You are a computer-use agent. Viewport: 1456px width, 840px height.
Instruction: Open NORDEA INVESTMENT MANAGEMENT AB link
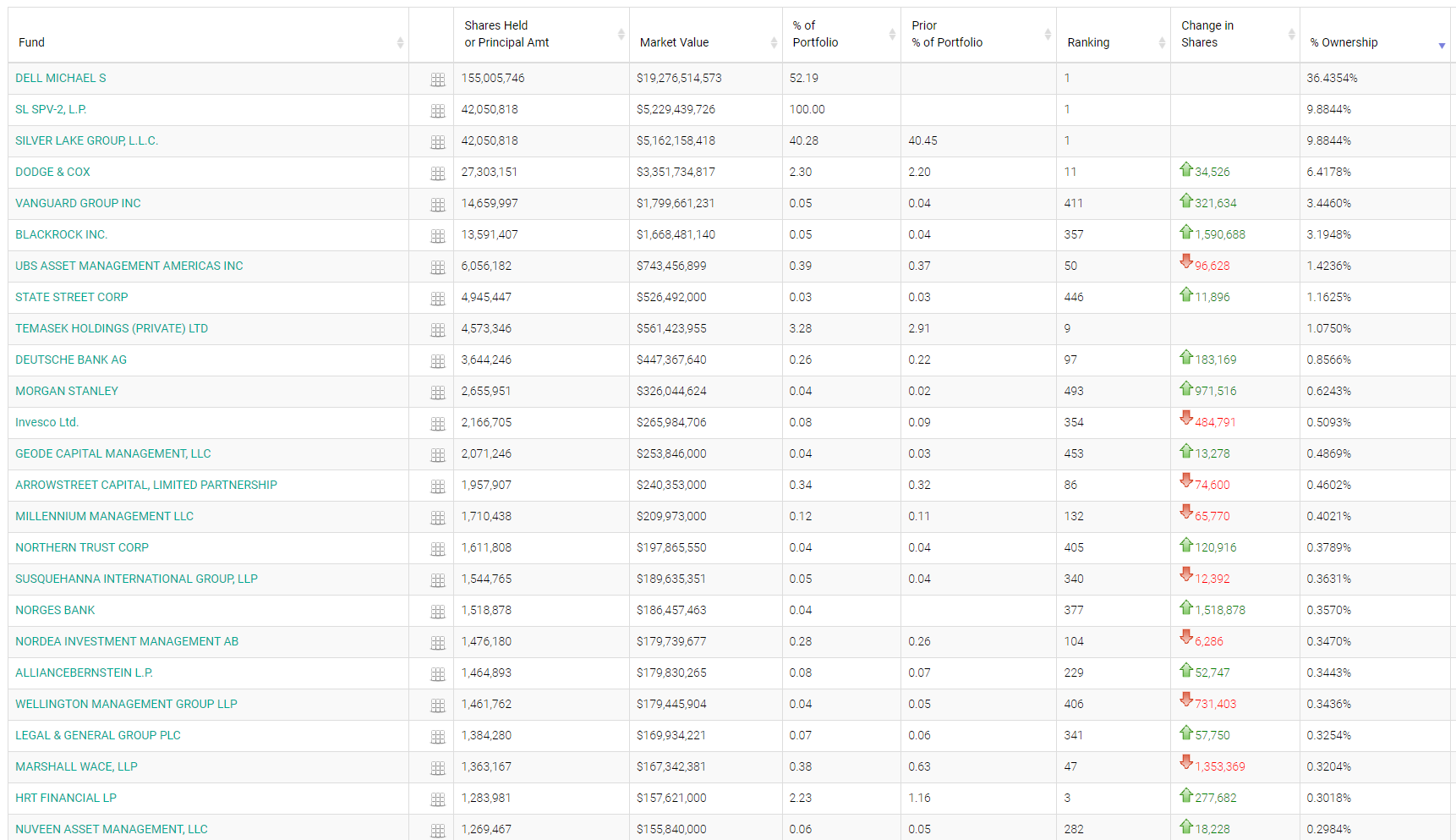[x=127, y=641]
